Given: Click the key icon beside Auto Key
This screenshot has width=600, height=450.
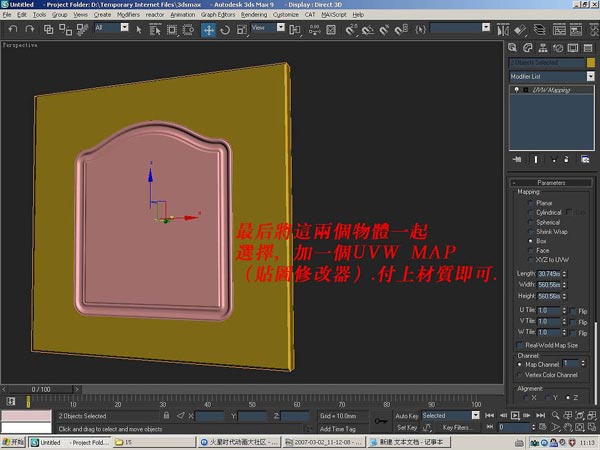Looking at the screenshot, I should tap(379, 420).
